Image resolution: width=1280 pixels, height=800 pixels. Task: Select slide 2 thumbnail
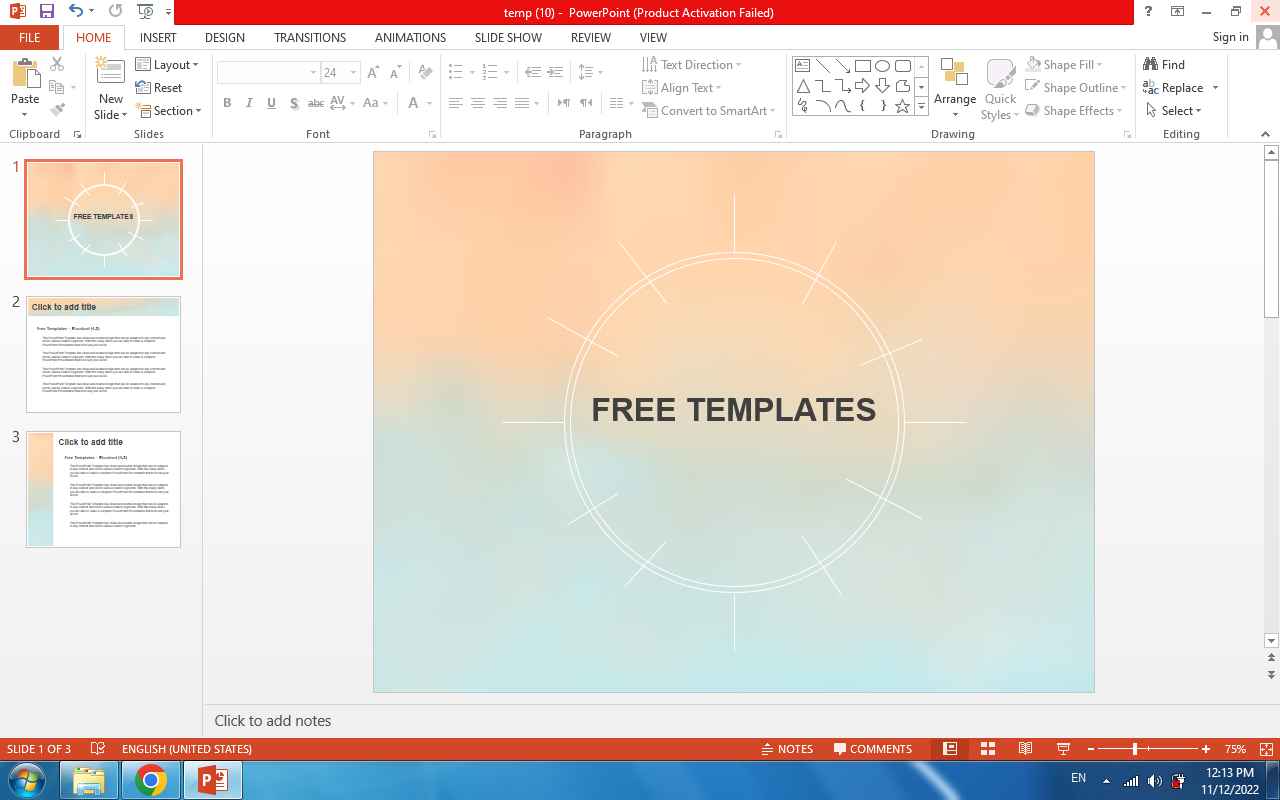pos(103,354)
